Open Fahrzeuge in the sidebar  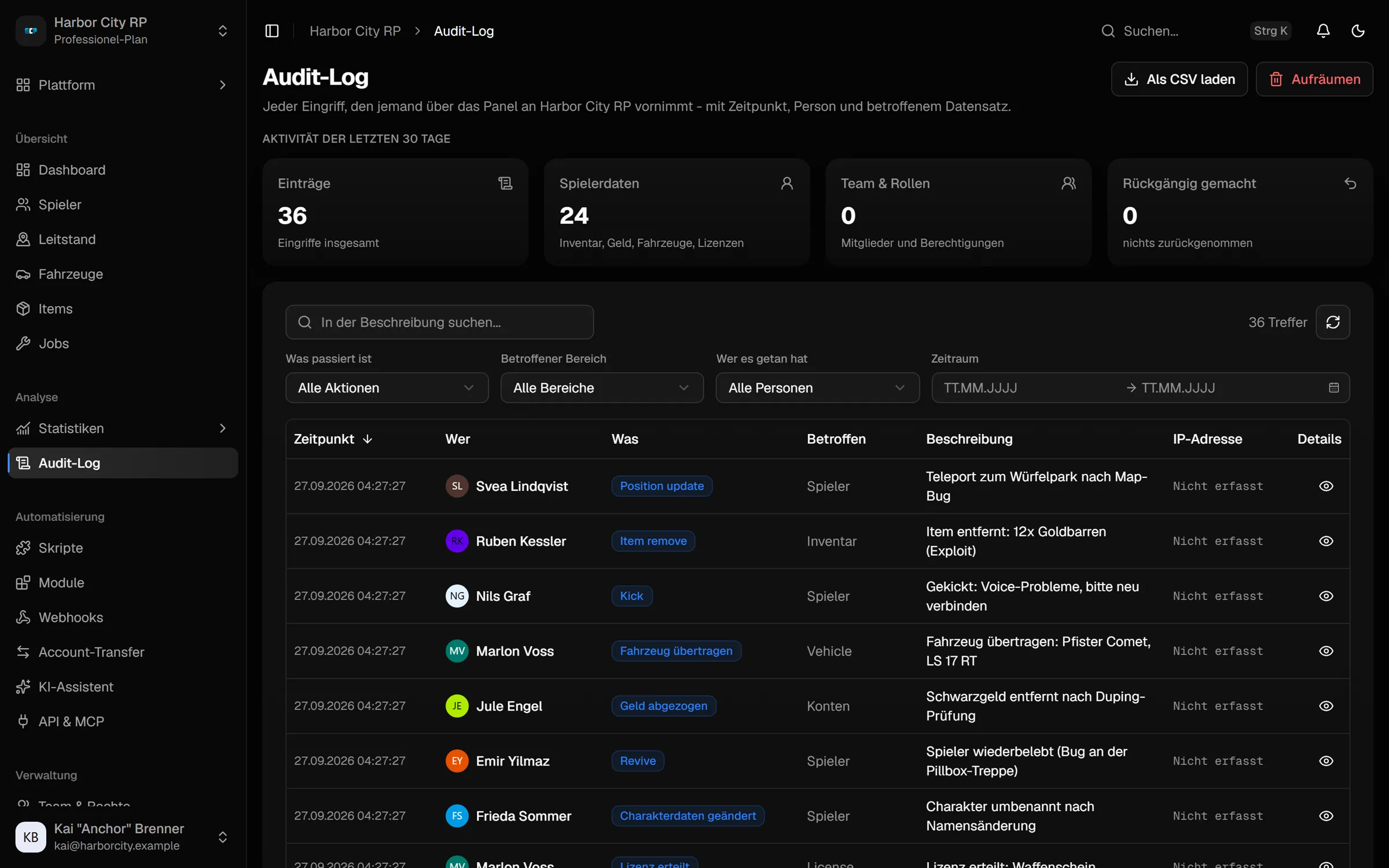pyautogui.click(x=123, y=274)
